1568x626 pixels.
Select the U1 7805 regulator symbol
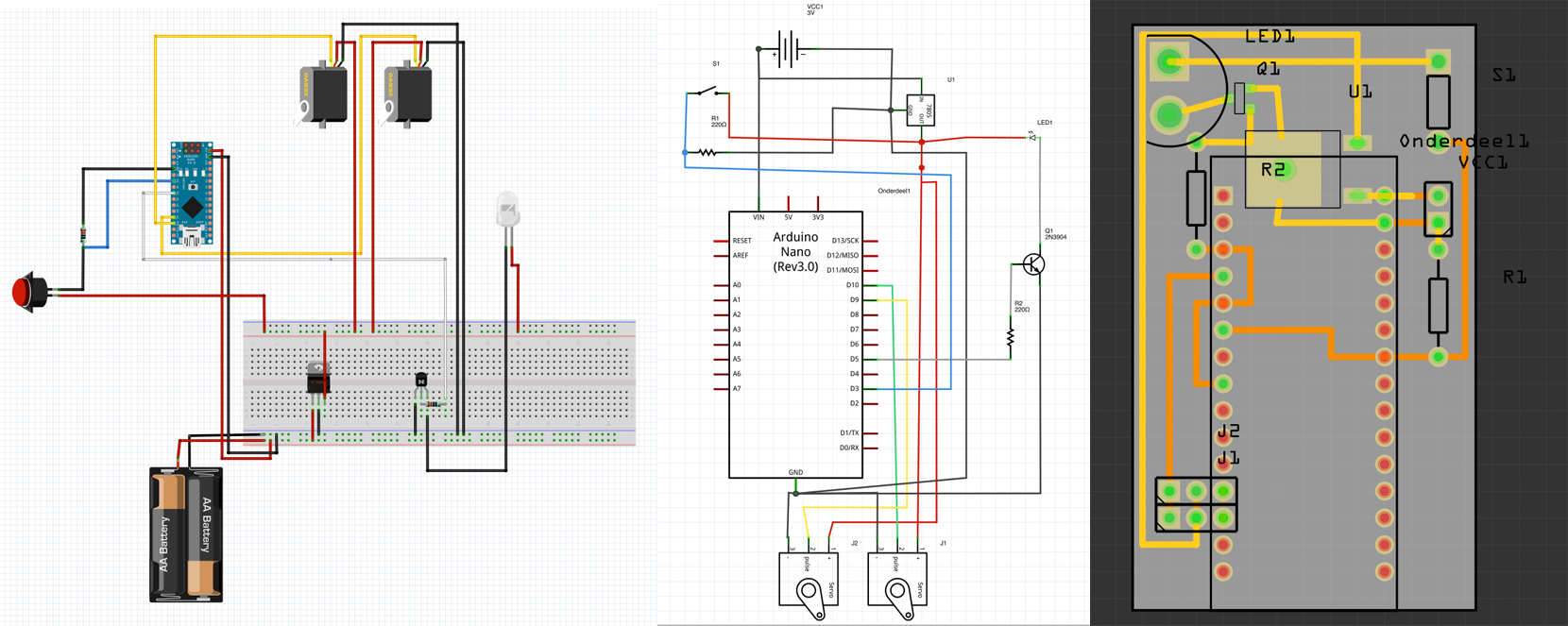point(921,110)
